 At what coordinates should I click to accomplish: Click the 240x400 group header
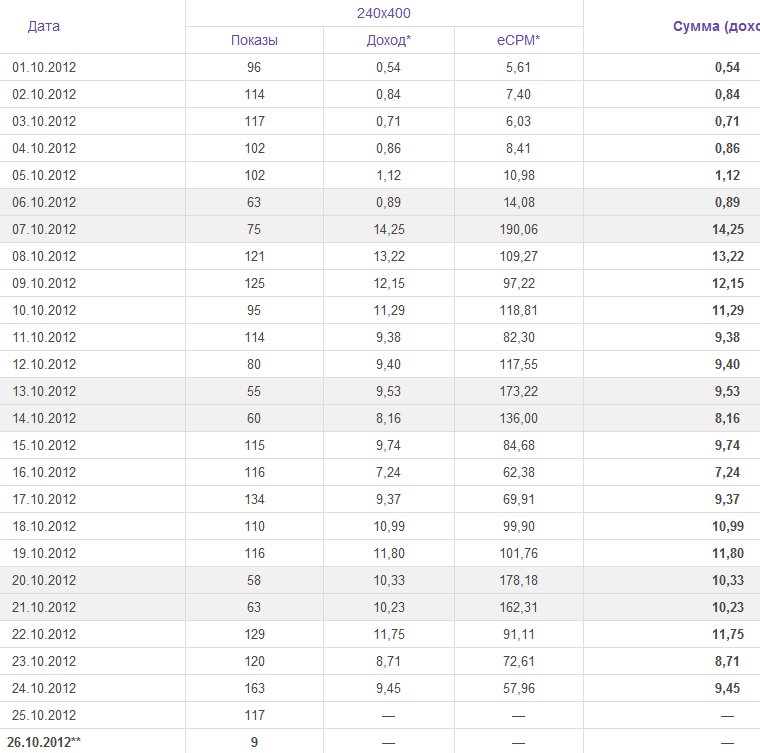[384, 13]
